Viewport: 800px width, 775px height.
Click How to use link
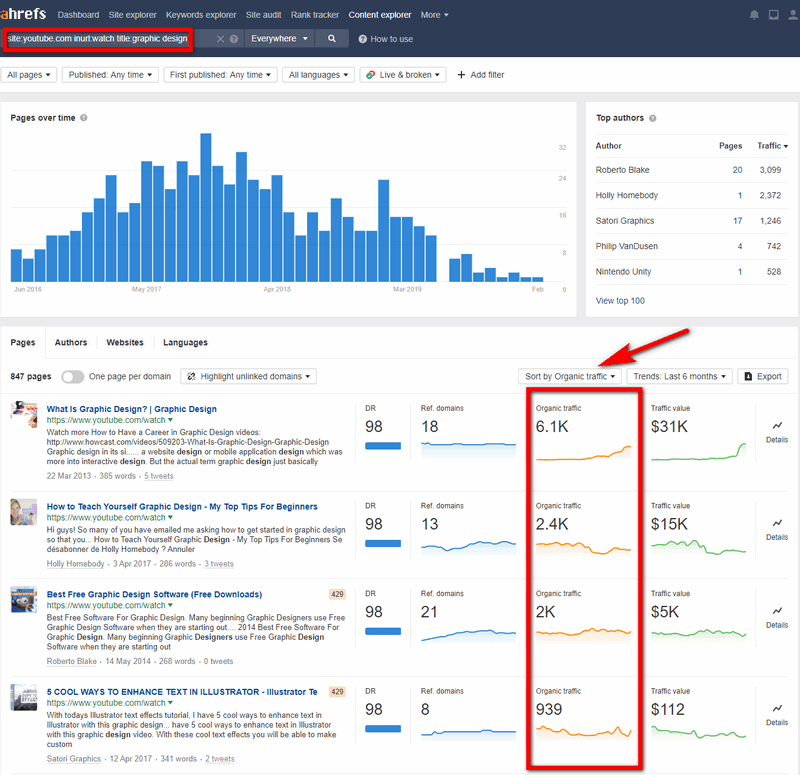click(386, 39)
